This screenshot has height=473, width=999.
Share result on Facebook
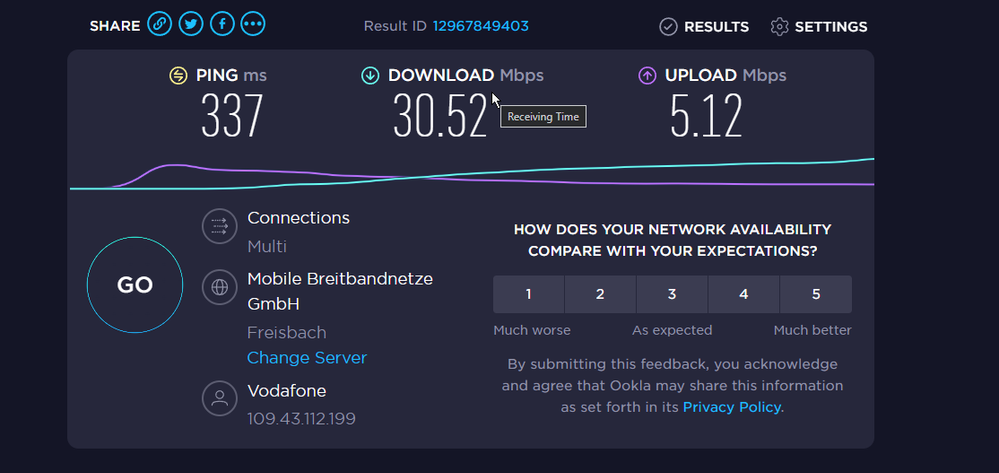click(222, 25)
